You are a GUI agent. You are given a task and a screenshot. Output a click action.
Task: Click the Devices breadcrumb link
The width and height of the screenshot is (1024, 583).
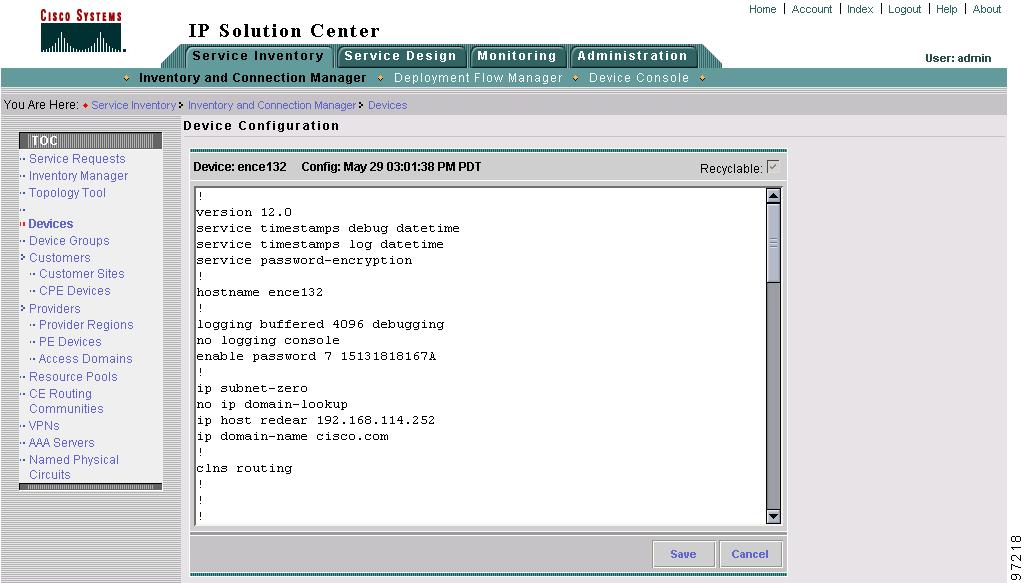coord(387,105)
